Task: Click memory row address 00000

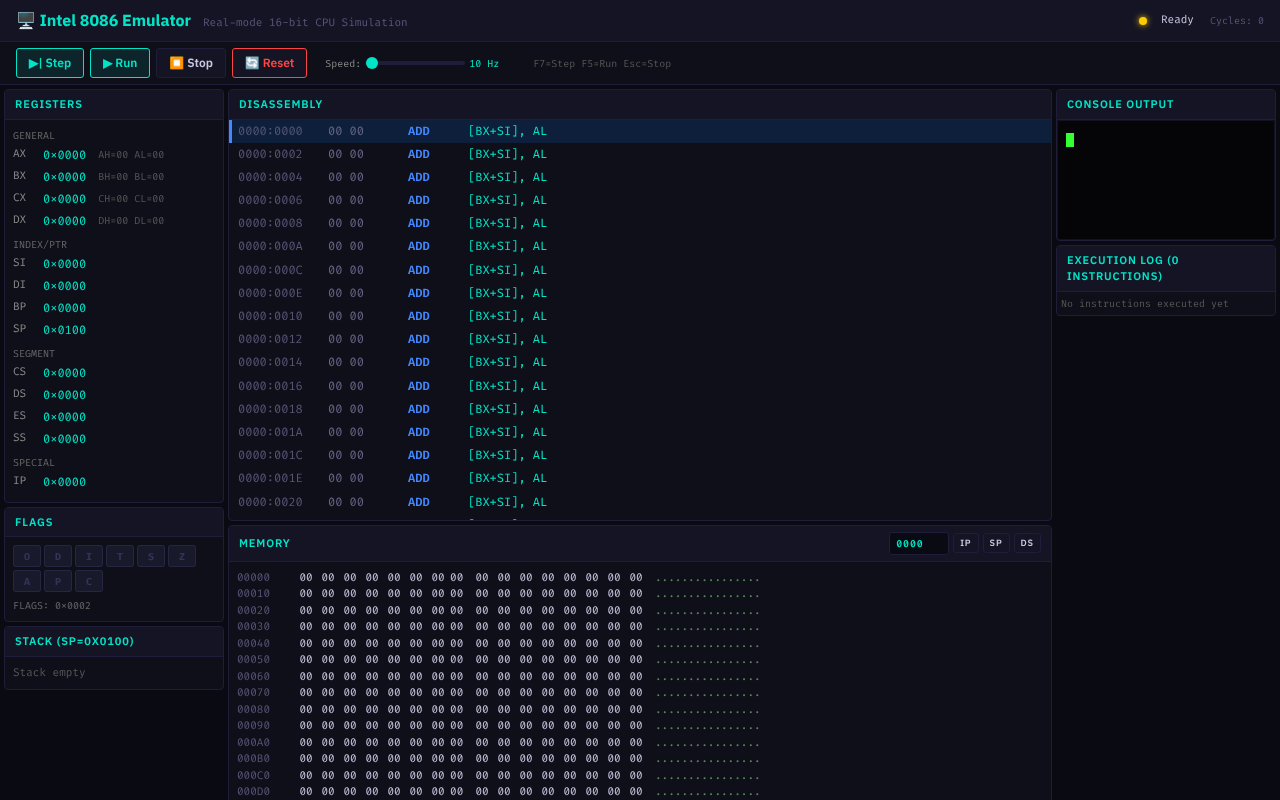Action: (253, 578)
